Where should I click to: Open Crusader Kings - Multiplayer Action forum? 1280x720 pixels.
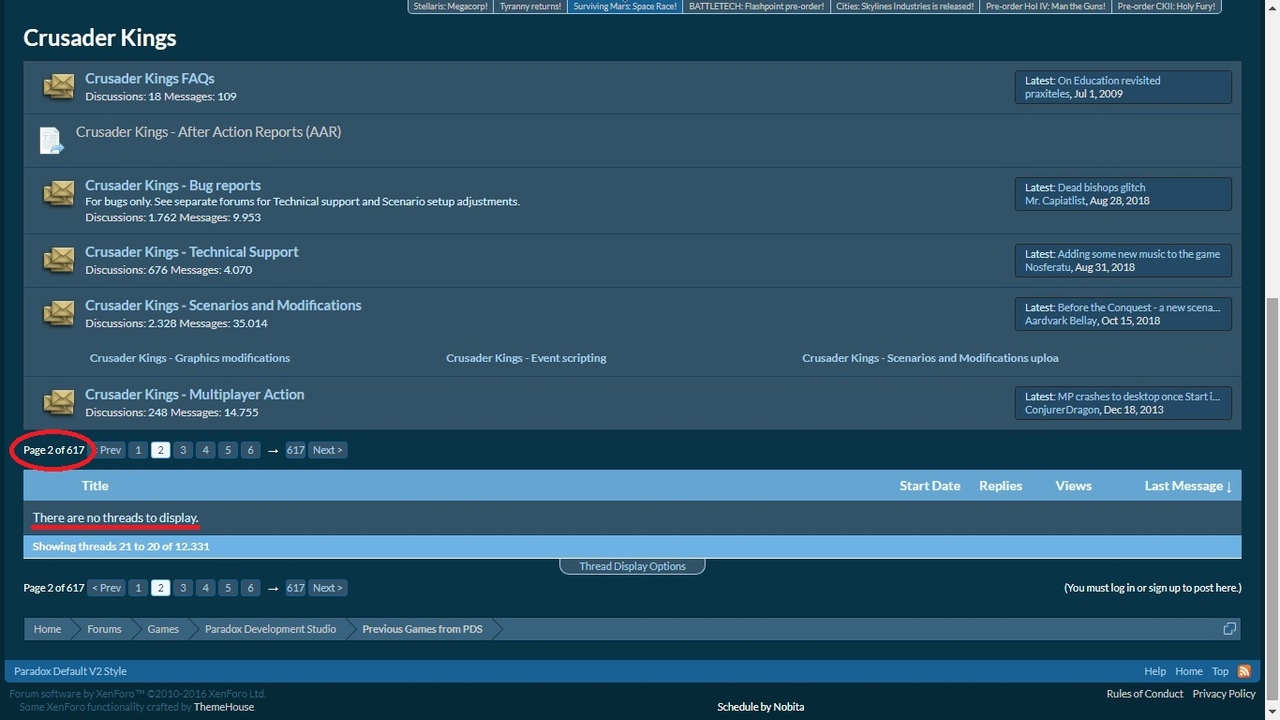coord(195,394)
